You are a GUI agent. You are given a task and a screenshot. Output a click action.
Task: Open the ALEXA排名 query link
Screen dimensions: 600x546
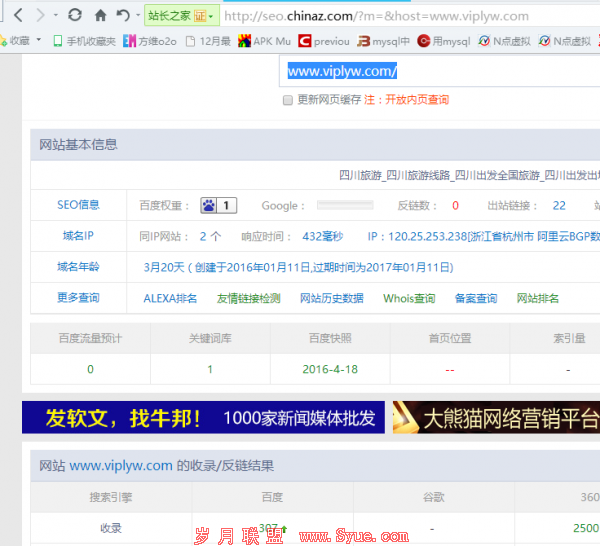click(x=170, y=298)
